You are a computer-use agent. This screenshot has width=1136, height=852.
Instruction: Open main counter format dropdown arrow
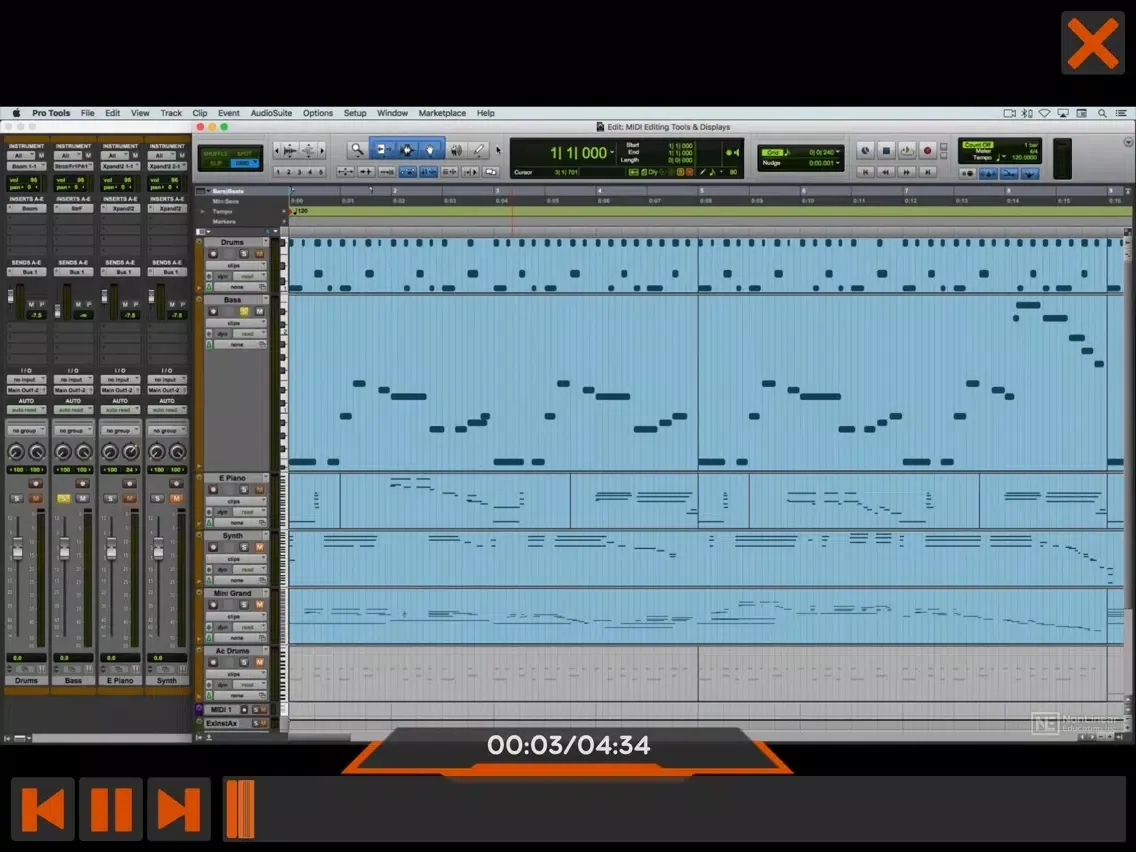[x=613, y=153]
